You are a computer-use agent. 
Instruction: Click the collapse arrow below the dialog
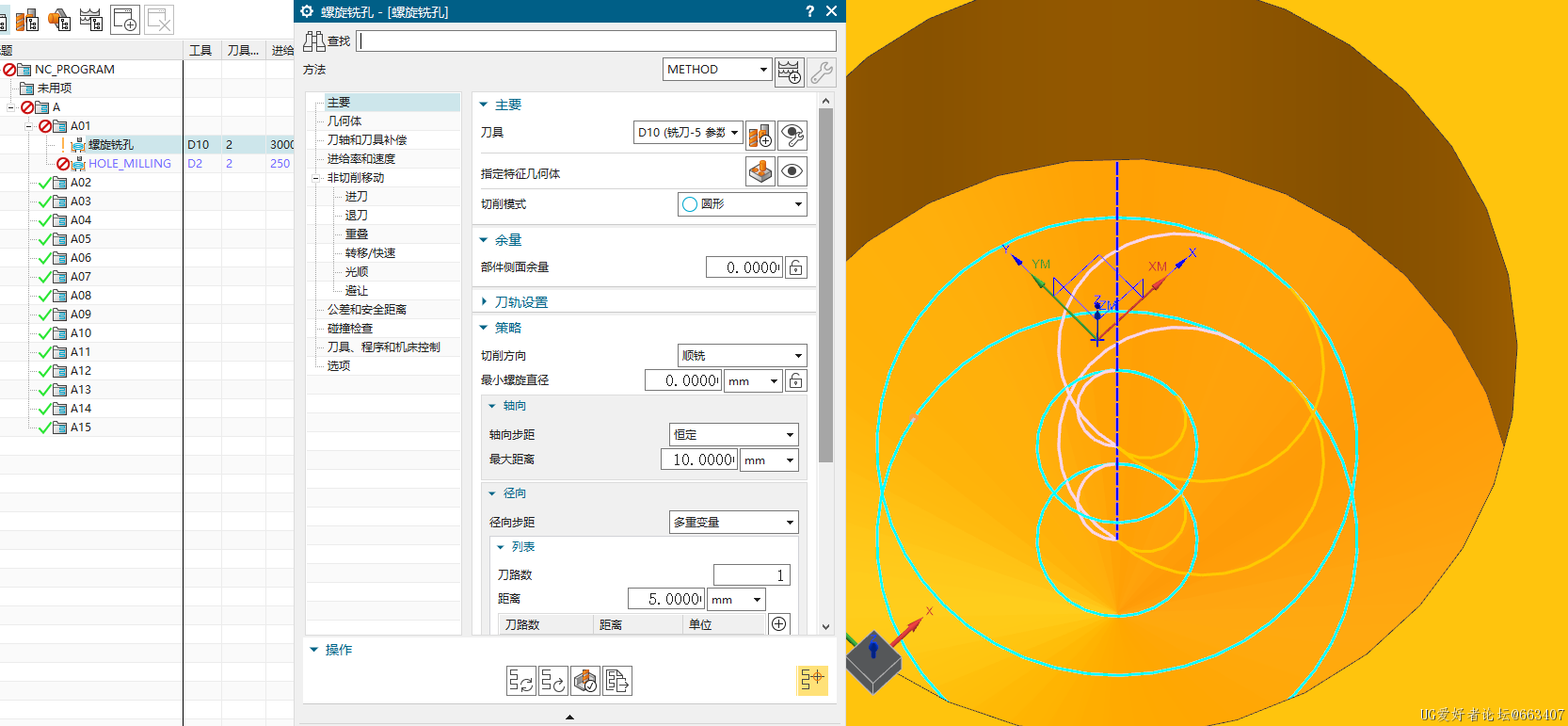[569, 718]
